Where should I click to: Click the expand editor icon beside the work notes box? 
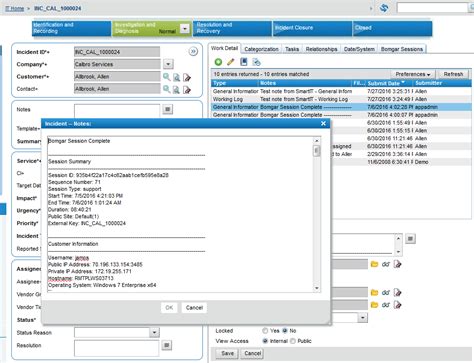point(410,239)
